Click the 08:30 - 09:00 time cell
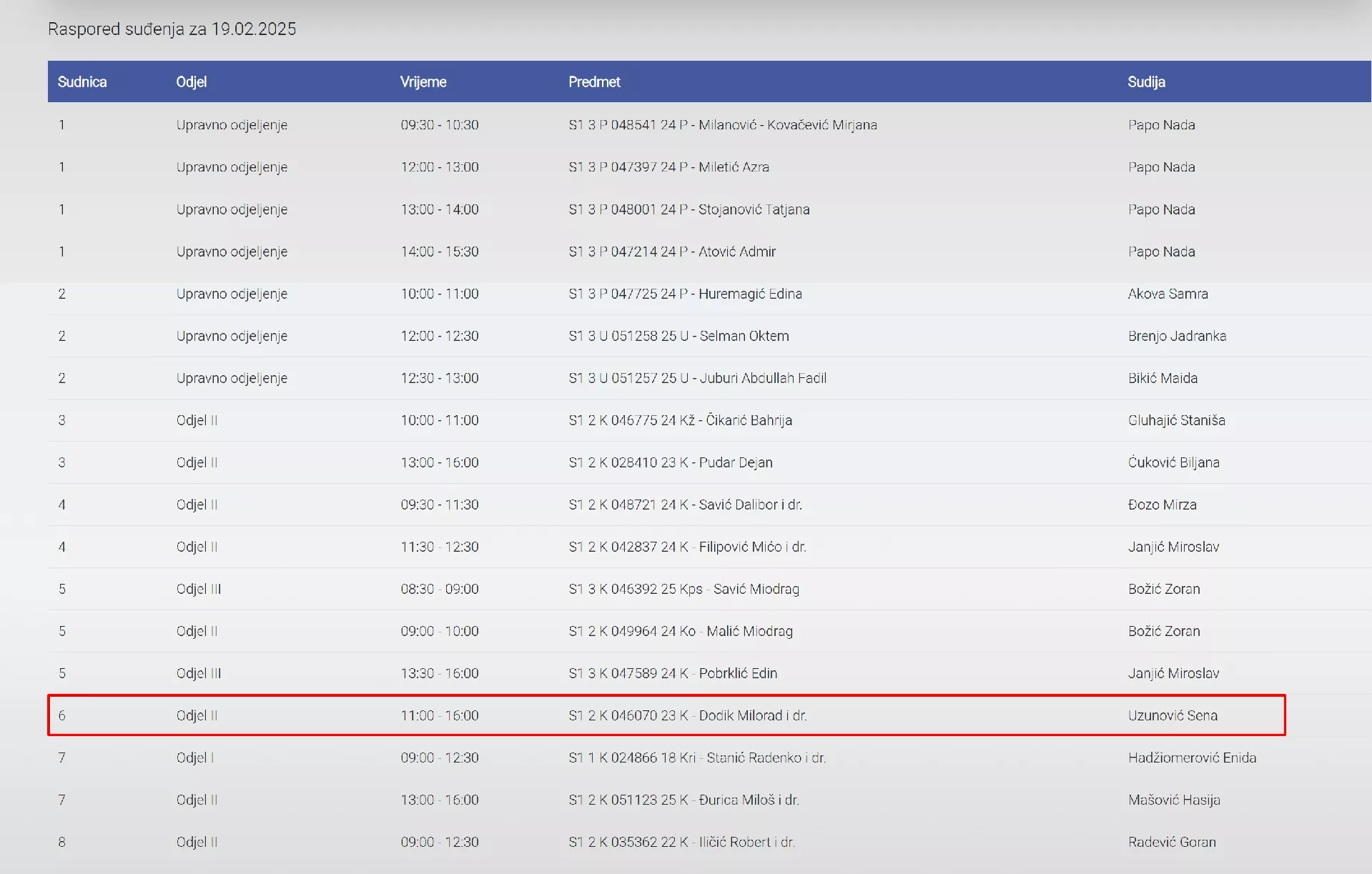This screenshot has height=874, width=1372. click(439, 589)
